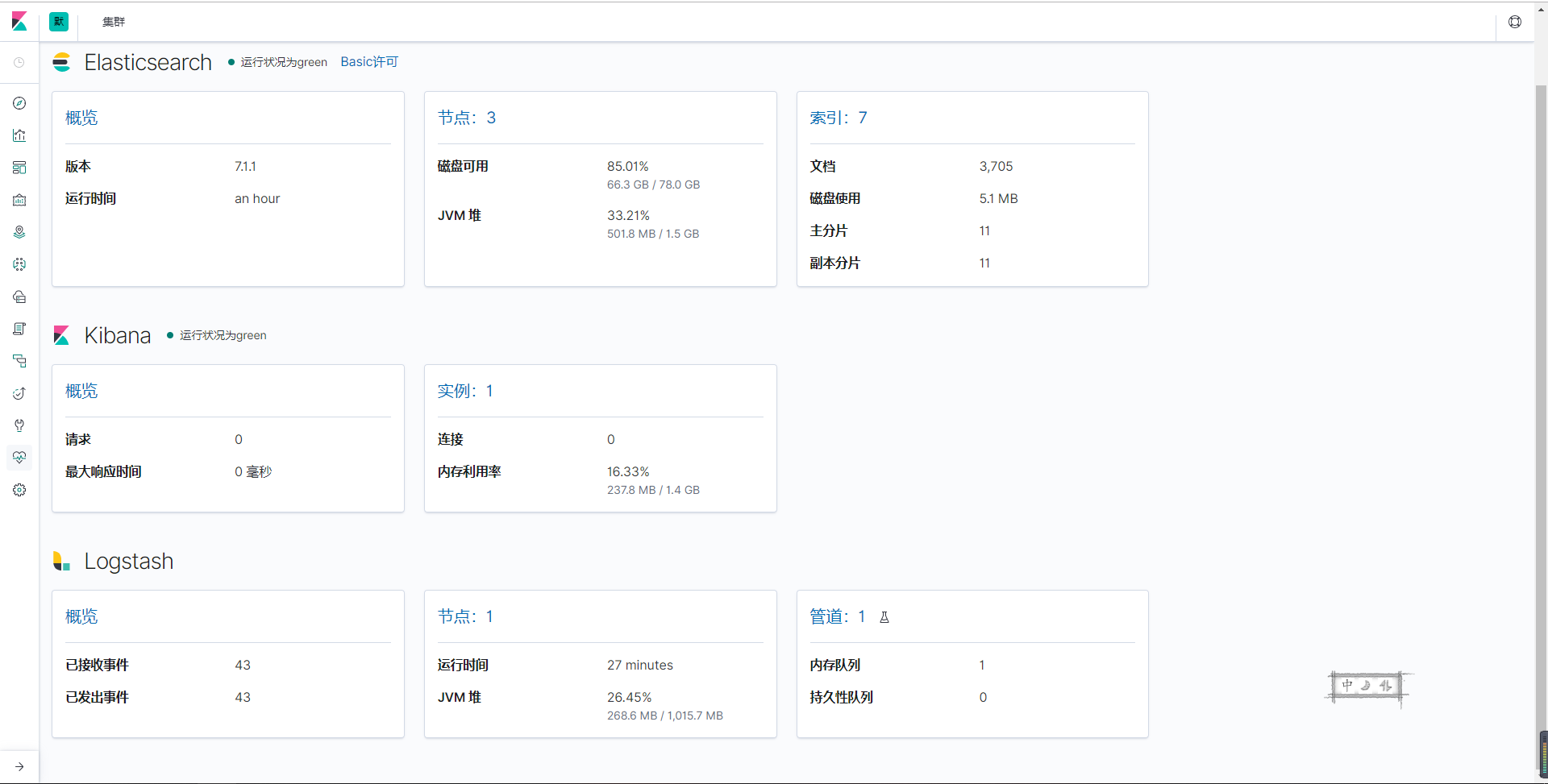This screenshot has height=784, width=1548.
Task: Click Logstash JVM heap value 26.45%
Action: coord(630,698)
